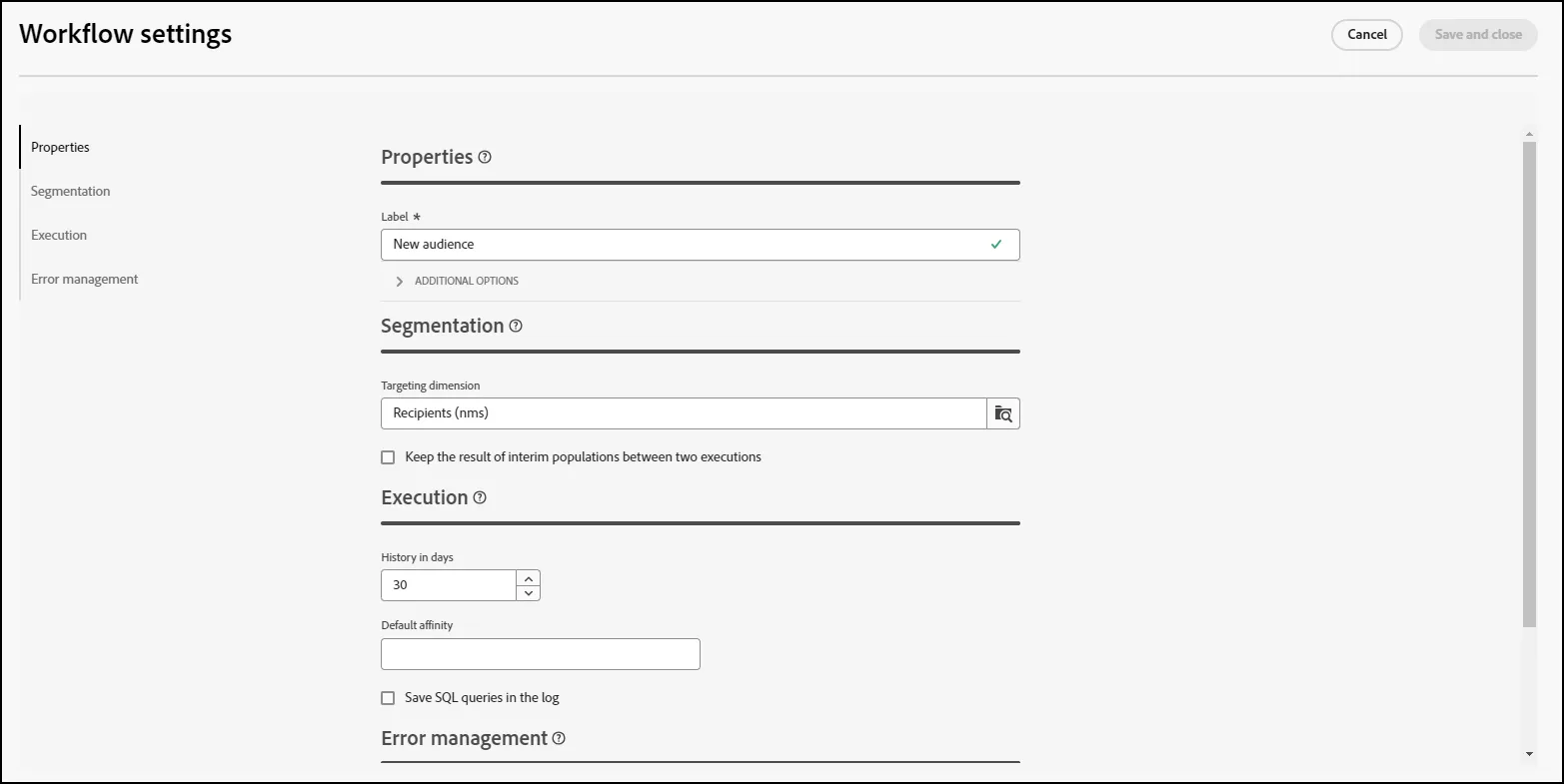Tick Save SQL queries in the log
Image resolution: width=1564 pixels, height=784 pixels.
point(388,698)
